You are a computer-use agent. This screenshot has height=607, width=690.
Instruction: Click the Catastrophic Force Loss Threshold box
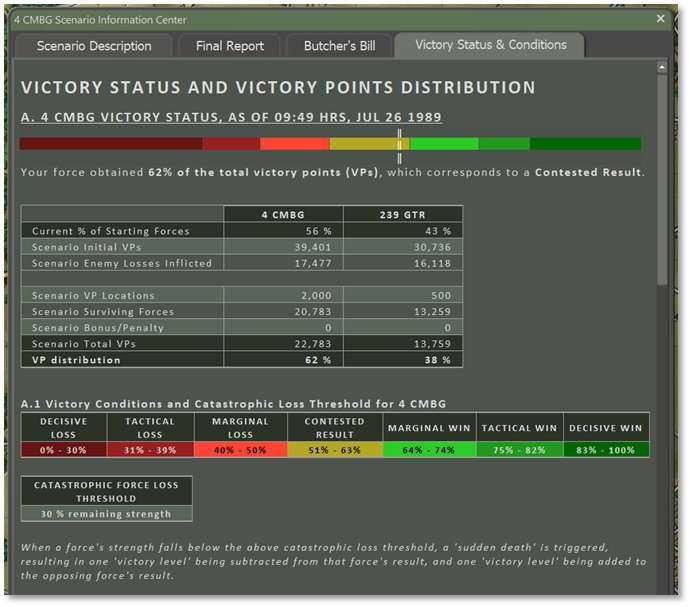106,498
